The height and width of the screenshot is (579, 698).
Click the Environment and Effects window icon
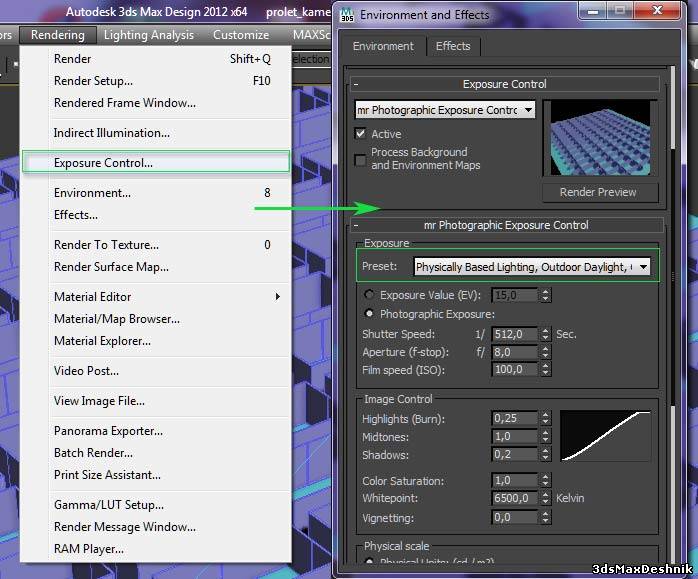pos(347,15)
